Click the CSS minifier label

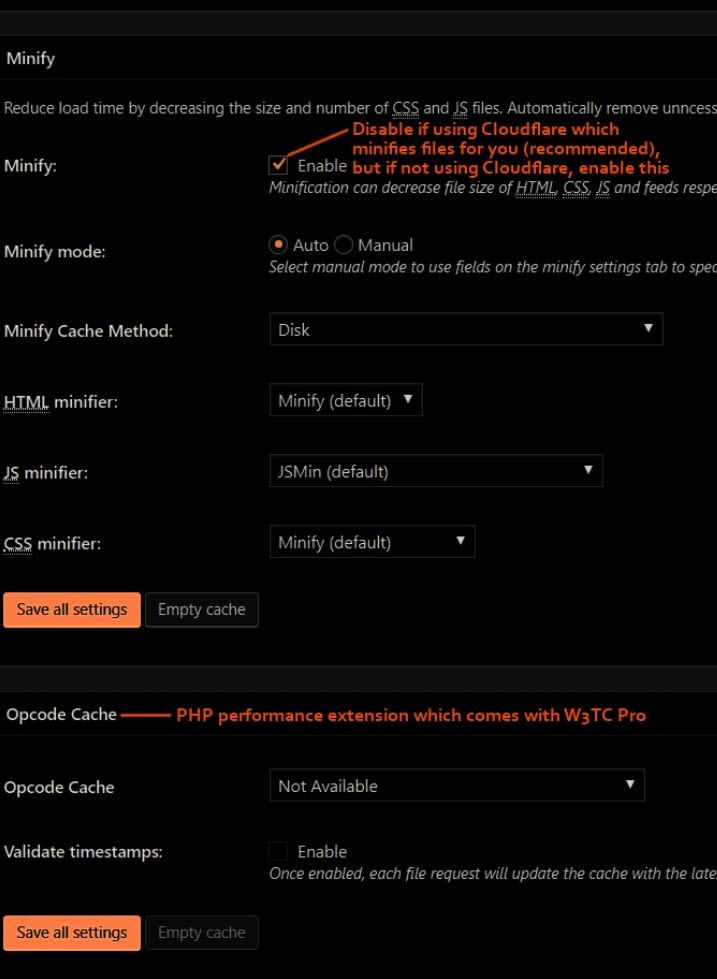point(52,543)
